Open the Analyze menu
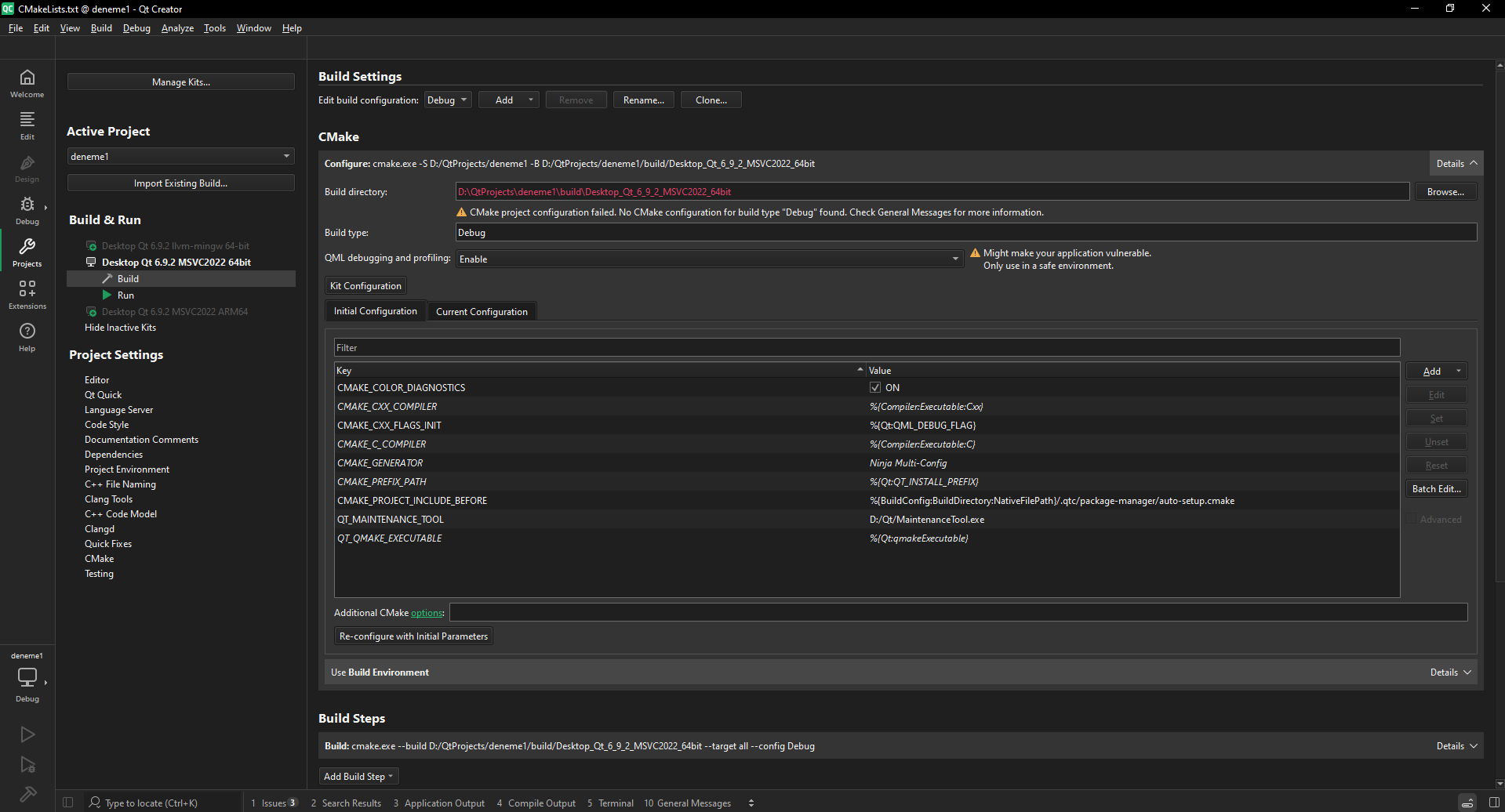Screen dimensions: 1505x812 (x=177, y=28)
